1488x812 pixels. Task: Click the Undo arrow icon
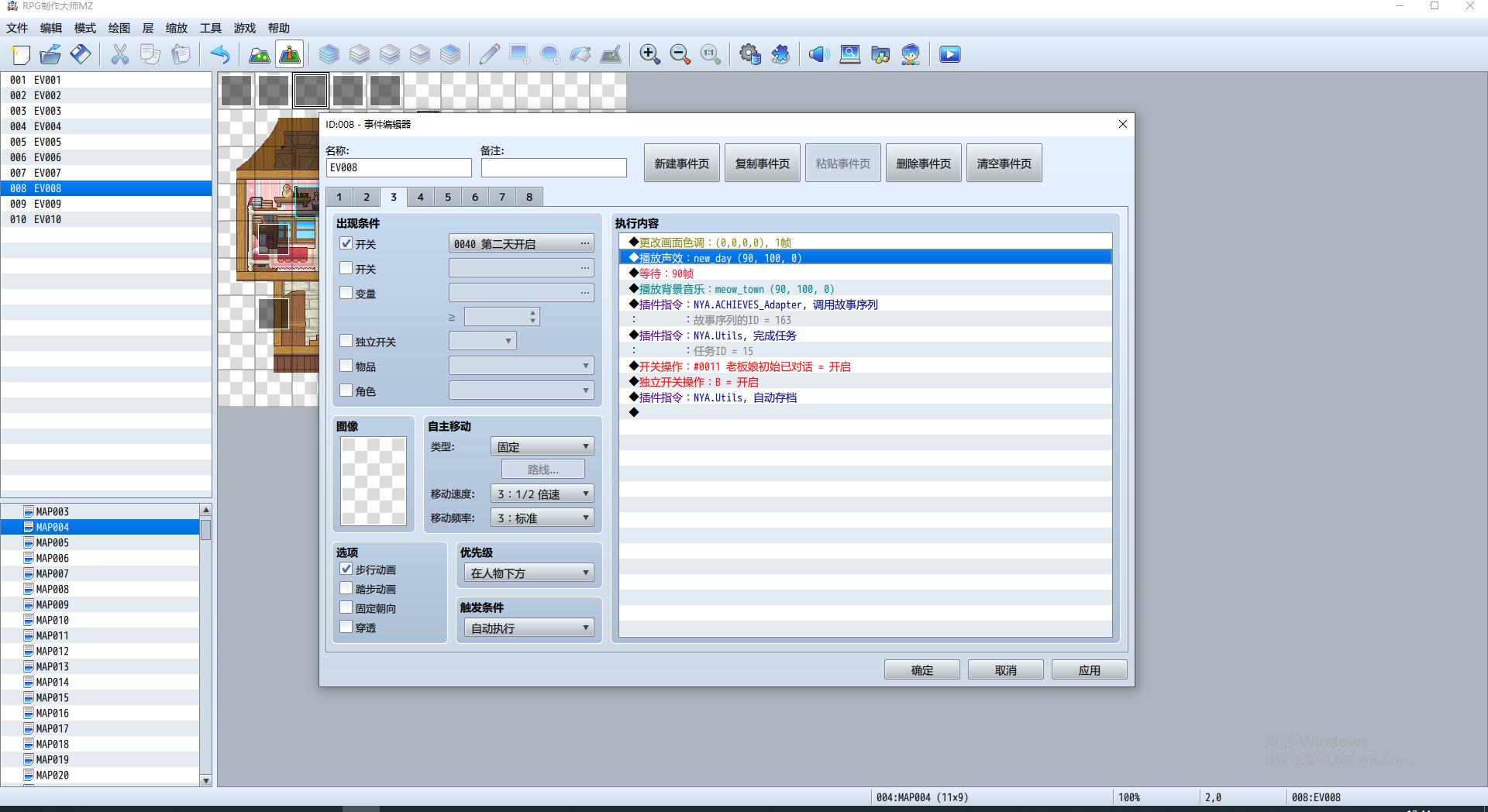[x=220, y=54]
